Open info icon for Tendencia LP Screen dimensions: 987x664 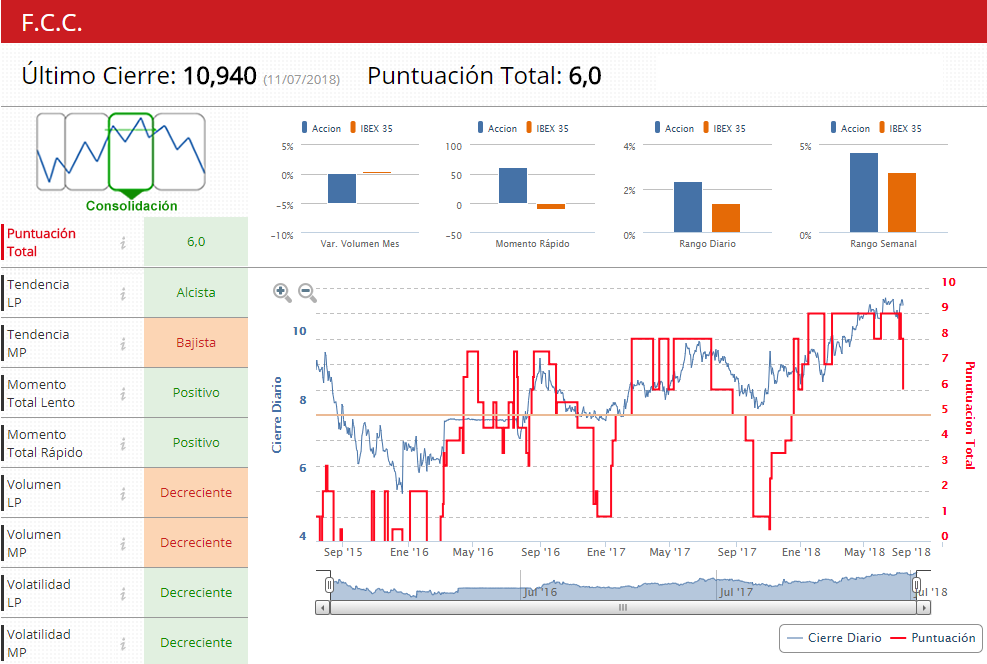coord(123,293)
